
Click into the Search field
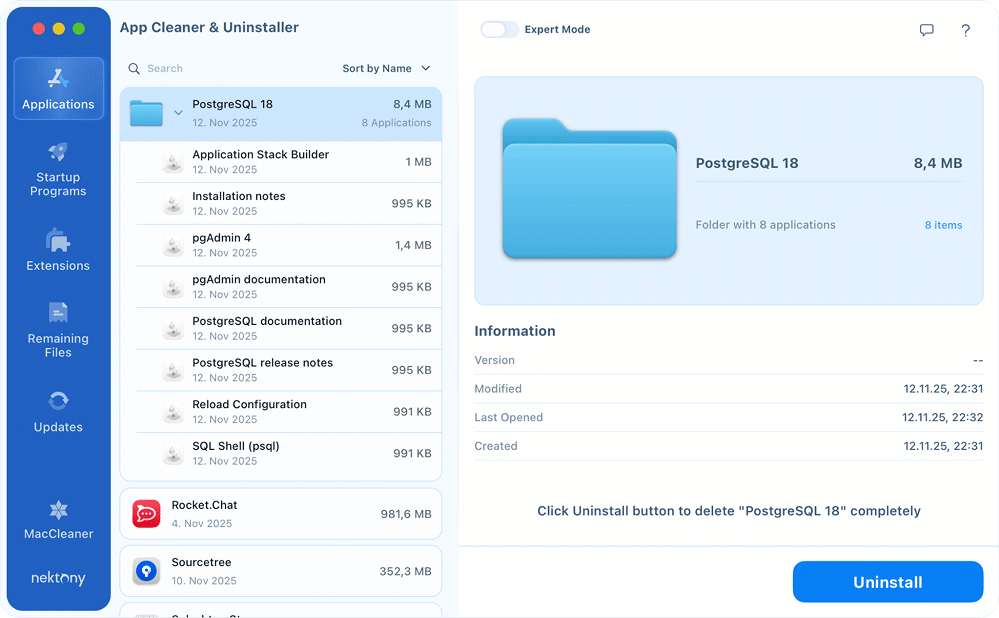[x=230, y=68]
